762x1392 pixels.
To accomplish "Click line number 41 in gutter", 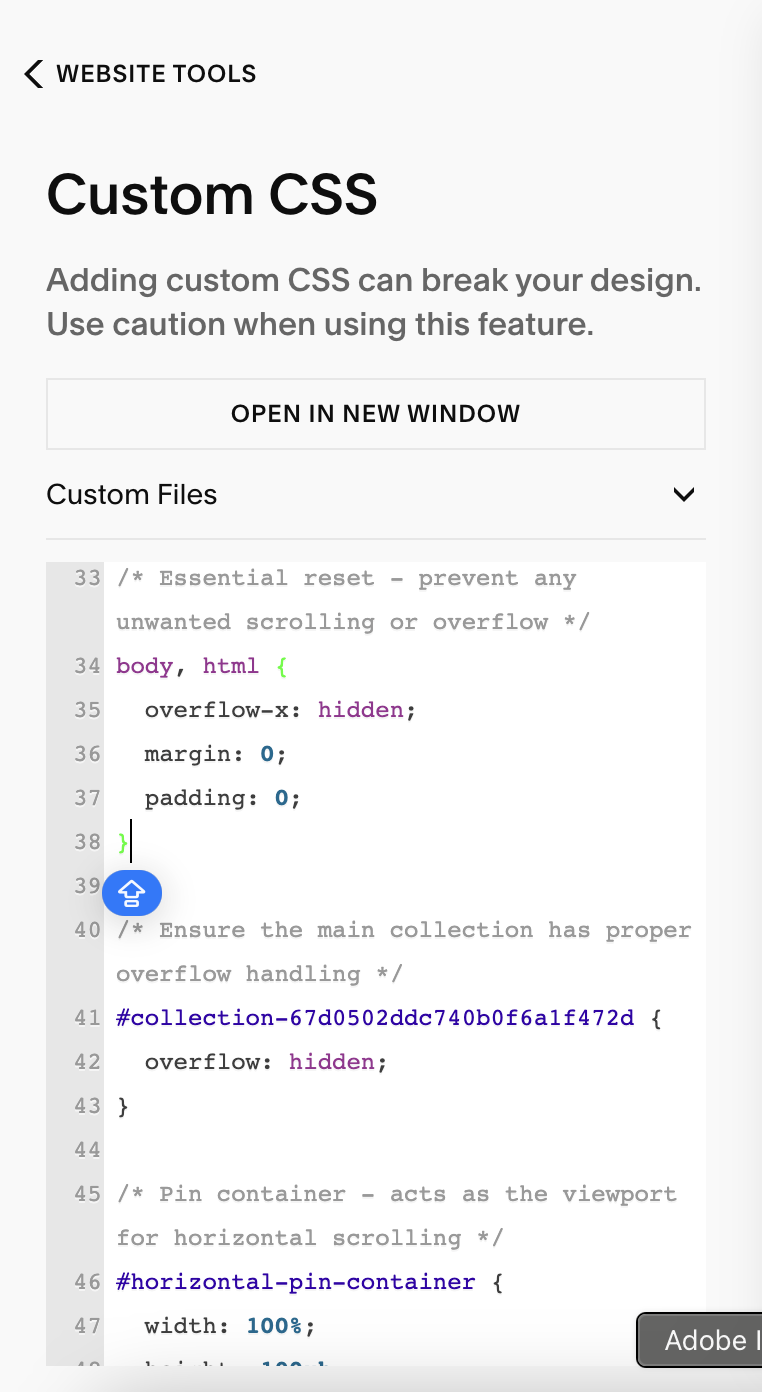I will tap(87, 1018).
